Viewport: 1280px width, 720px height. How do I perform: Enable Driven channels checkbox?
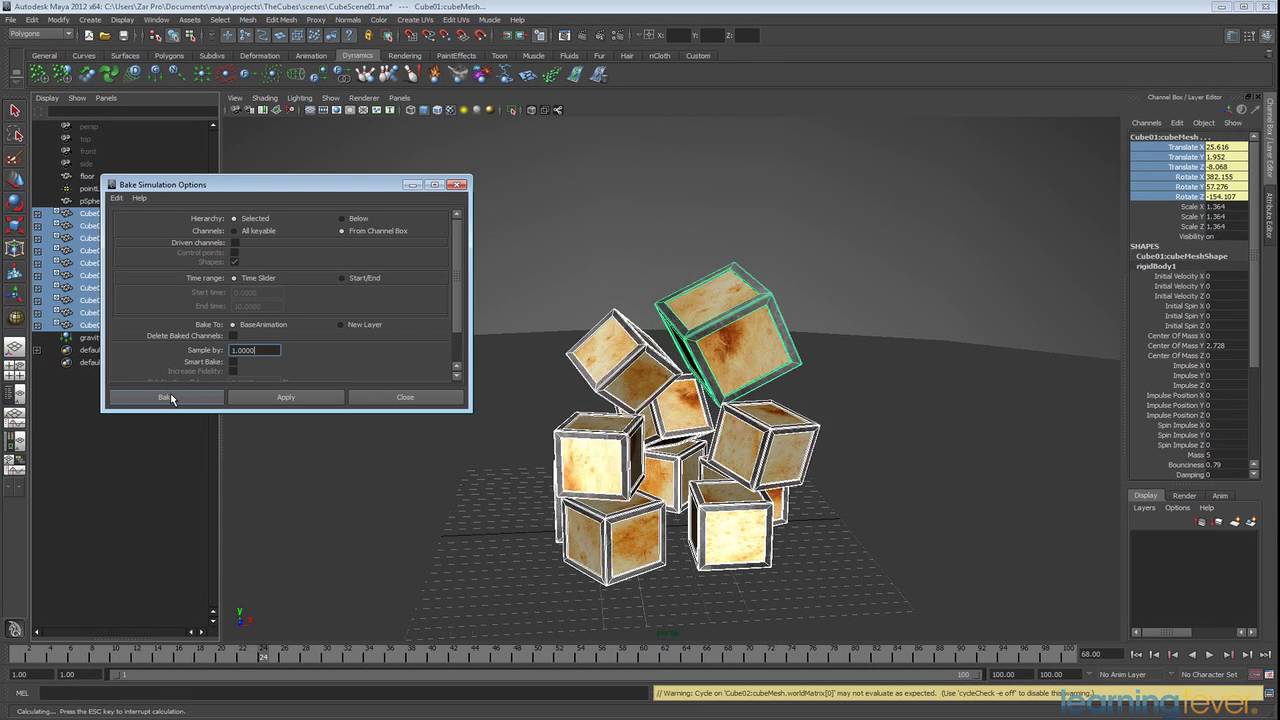pos(235,243)
